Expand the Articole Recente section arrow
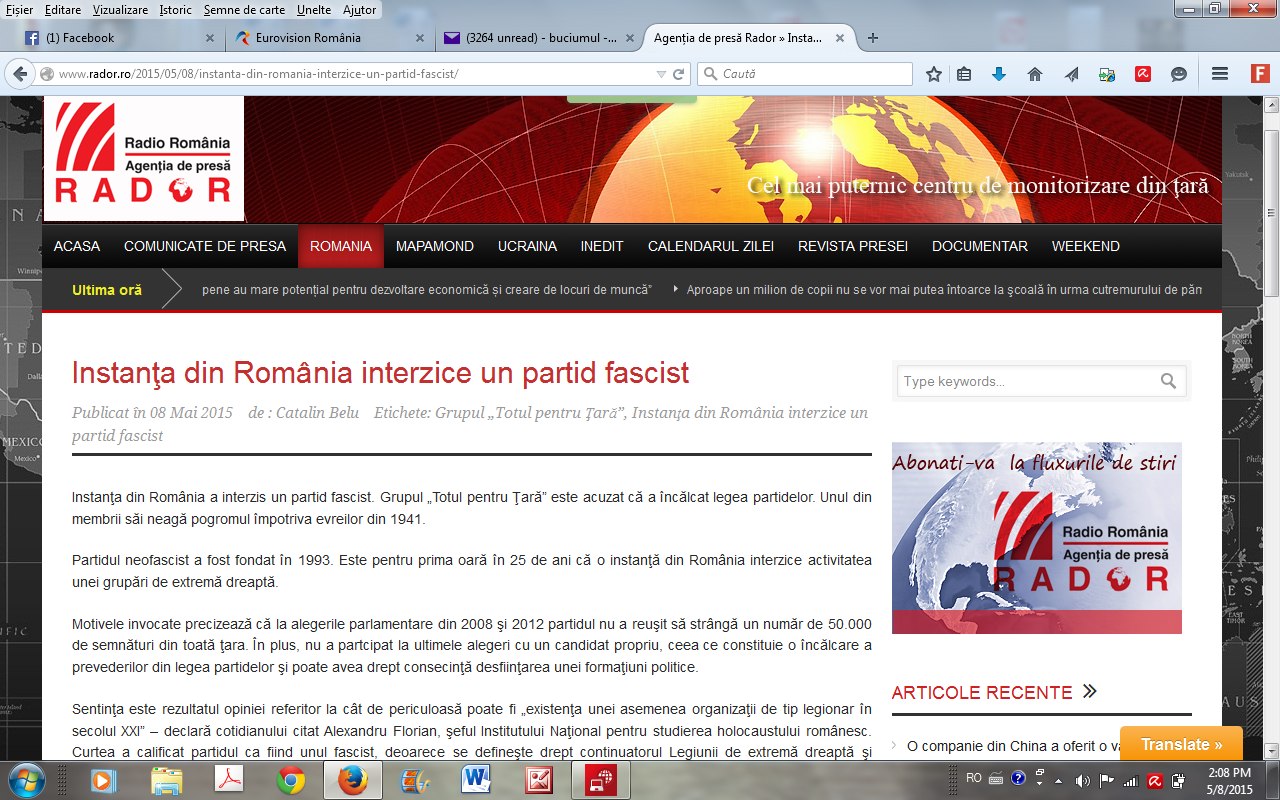Viewport: 1280px width, 800px height. pos(1089,691)
